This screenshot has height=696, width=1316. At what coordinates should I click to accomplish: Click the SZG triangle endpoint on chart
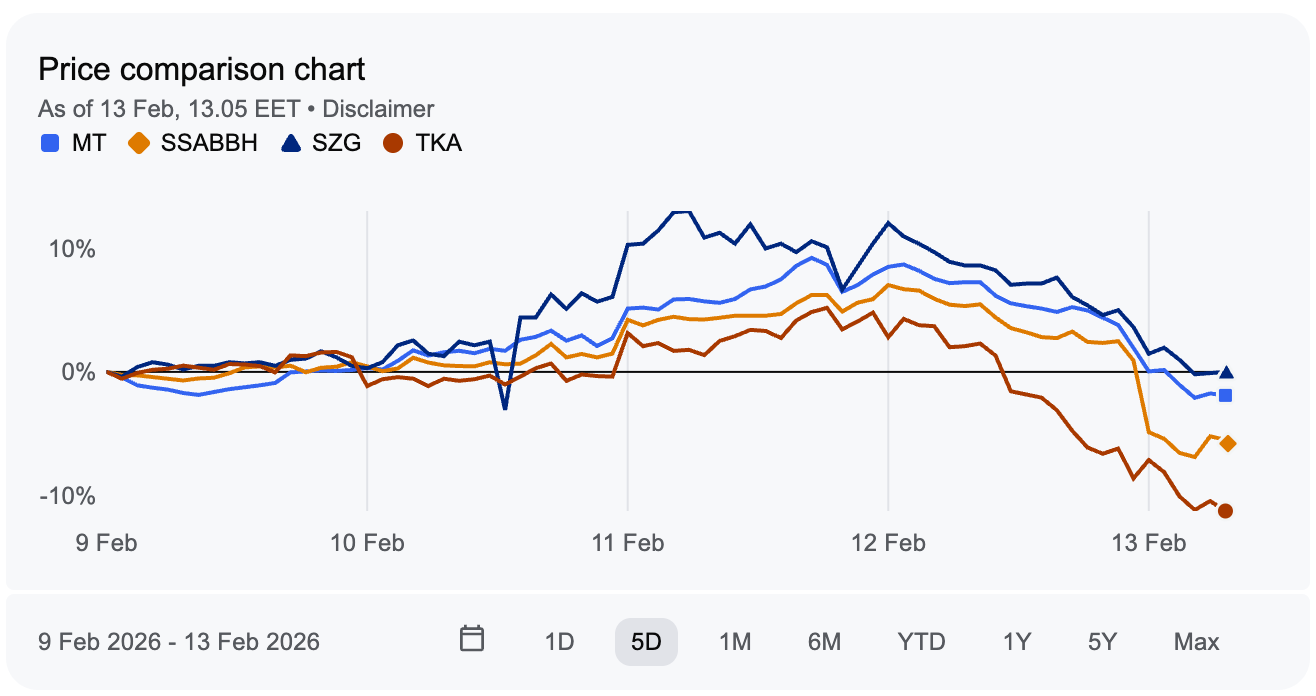coord(1226,372)
